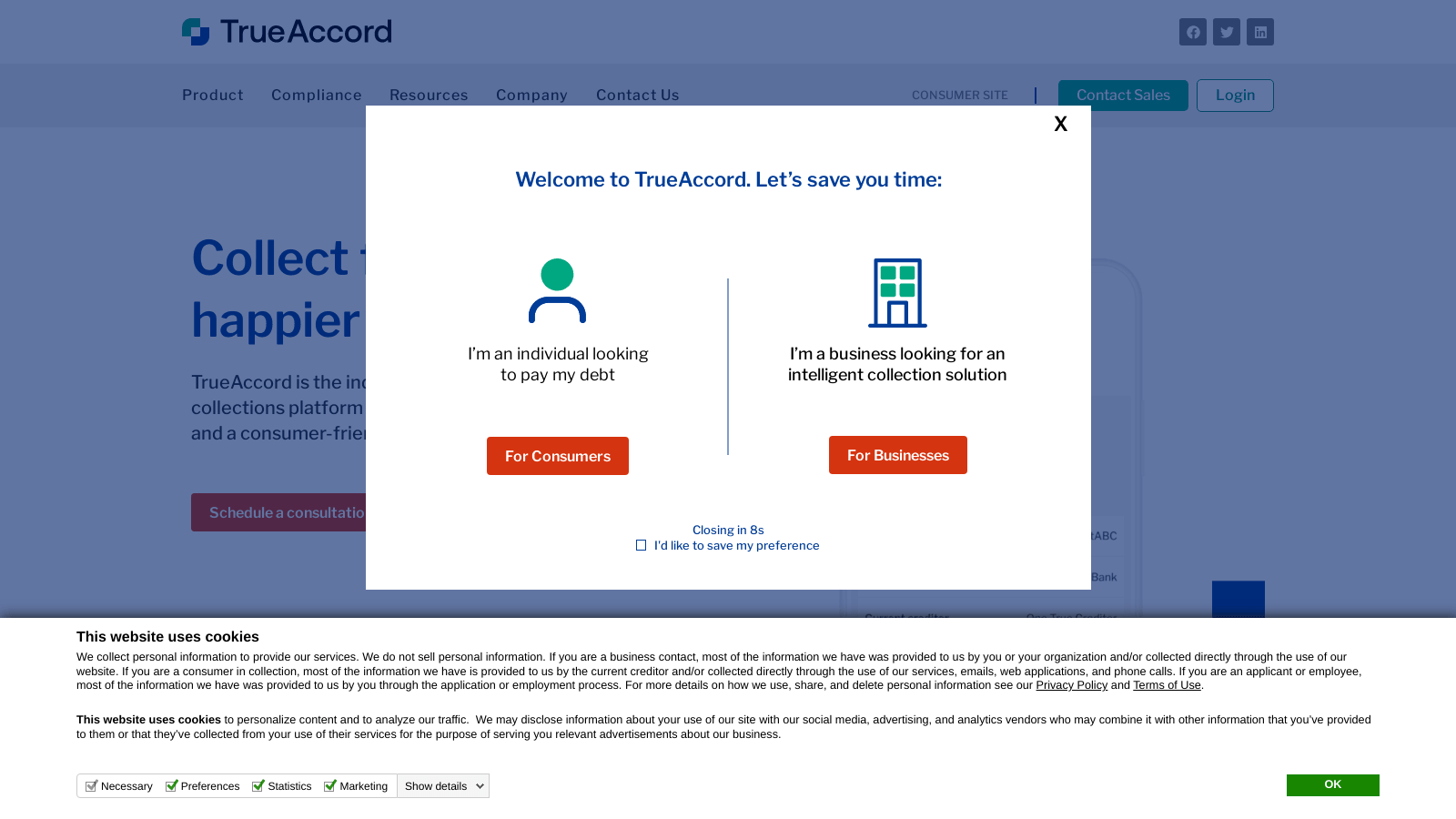The image size is (1456, 819).
Task: Accept cookies with OK button
Action: point(1333,785)
